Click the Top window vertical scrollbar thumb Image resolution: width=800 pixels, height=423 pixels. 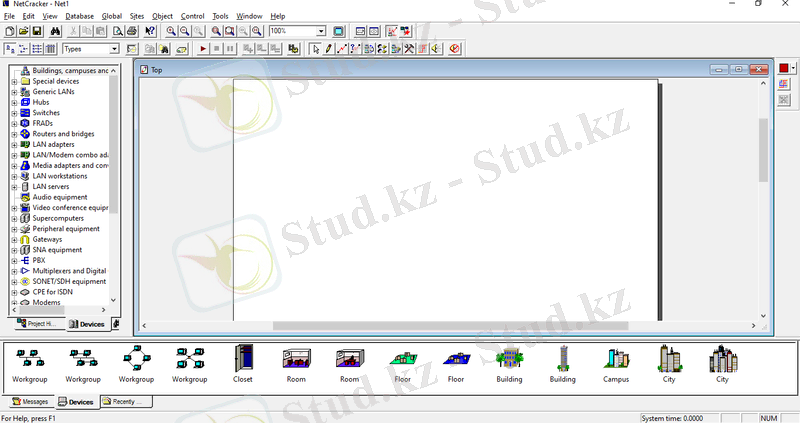click(x=763, y=150)
